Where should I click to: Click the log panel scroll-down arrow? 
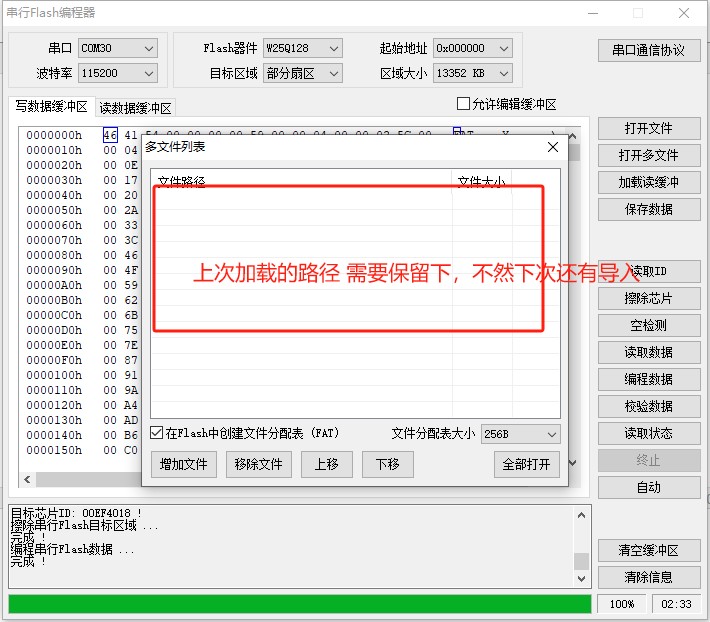click(581, 579)
